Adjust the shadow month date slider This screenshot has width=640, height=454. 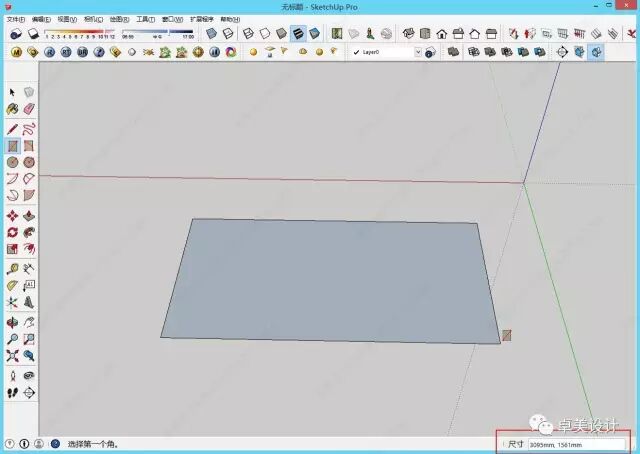pos(80,33)
